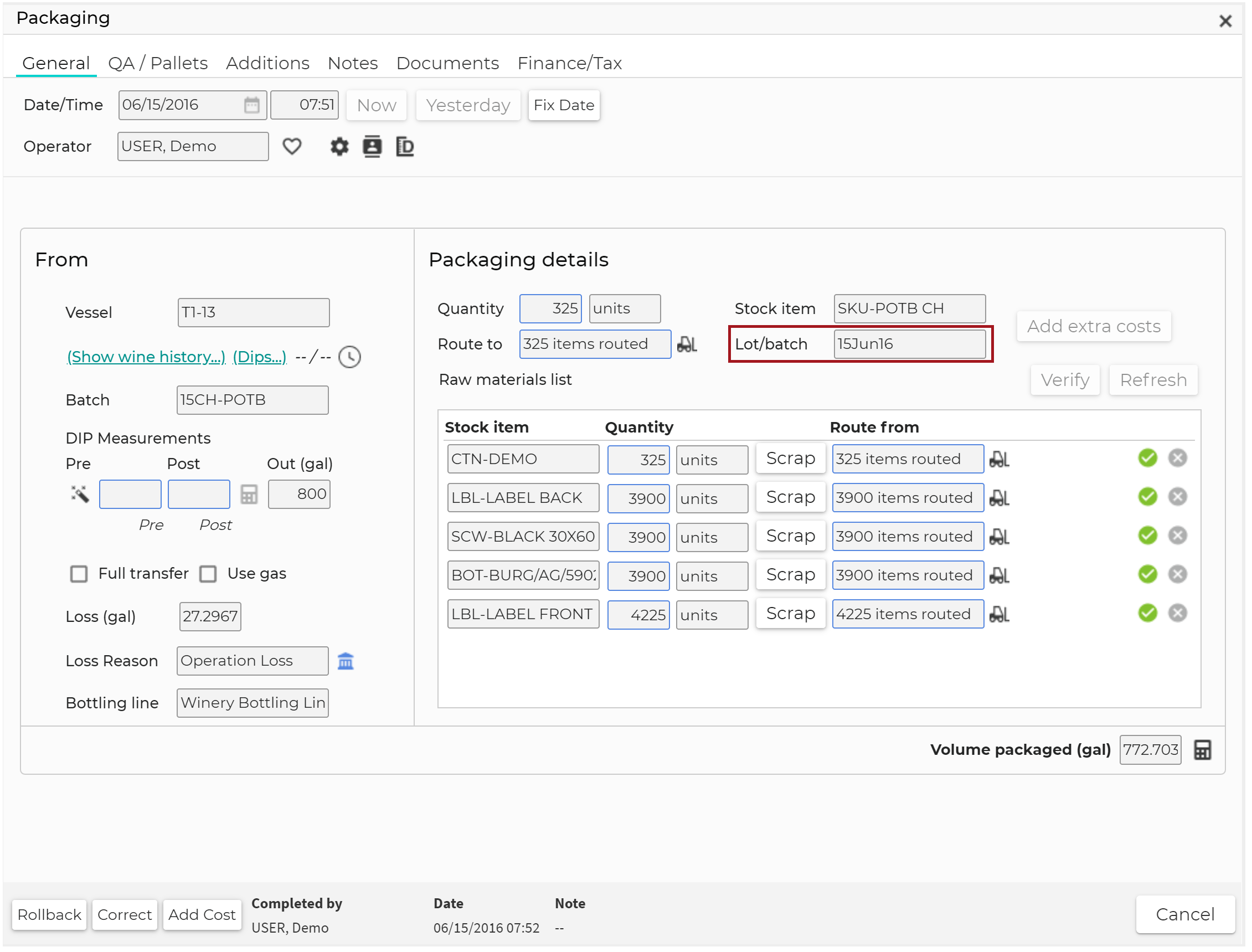The image size is (1252, 952).
Task: Open the bank icon beside Loss Reason
Action: (x=346, y=662)
